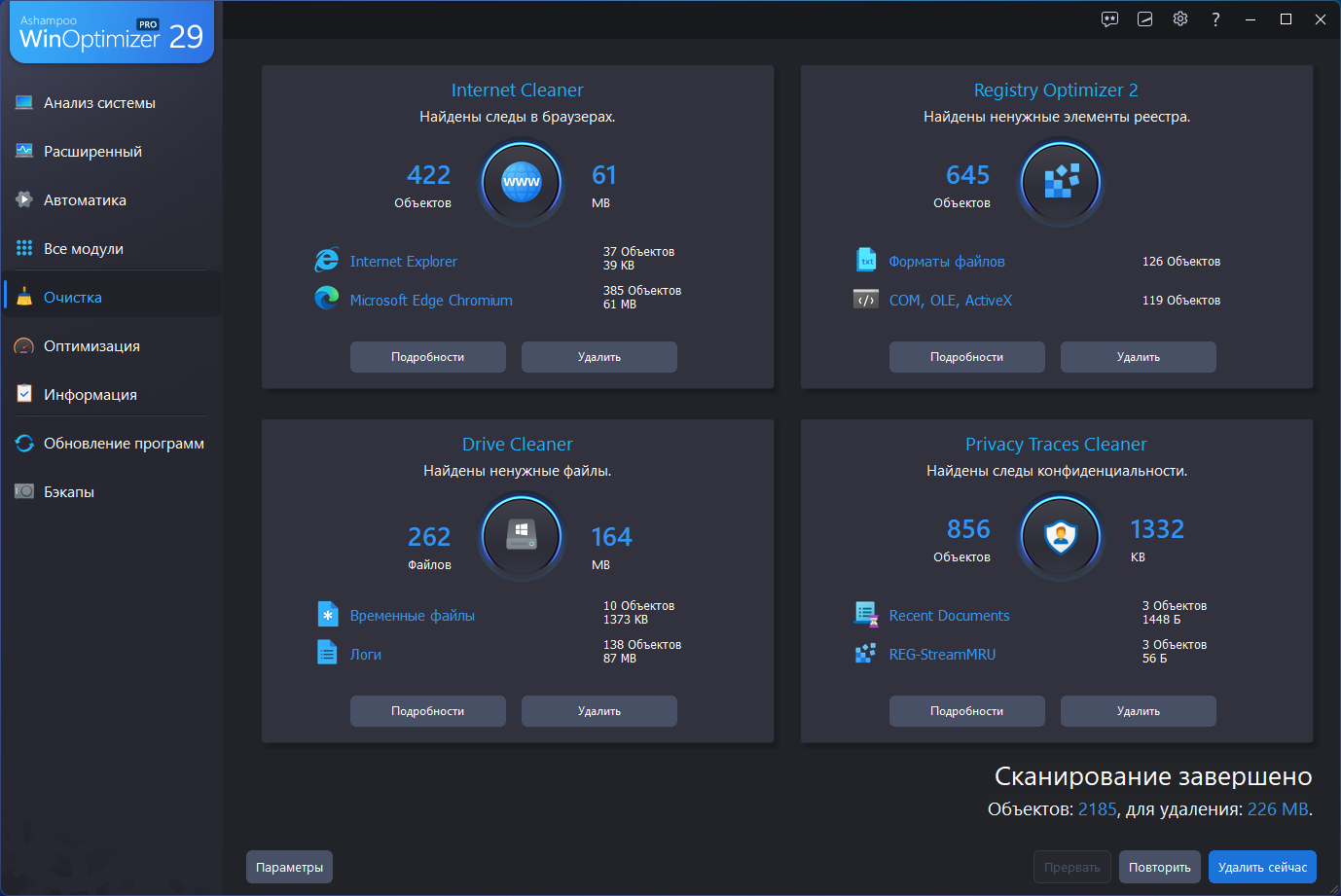Click the COM, OLE, ActiveX code icon

tap(866, 299)
